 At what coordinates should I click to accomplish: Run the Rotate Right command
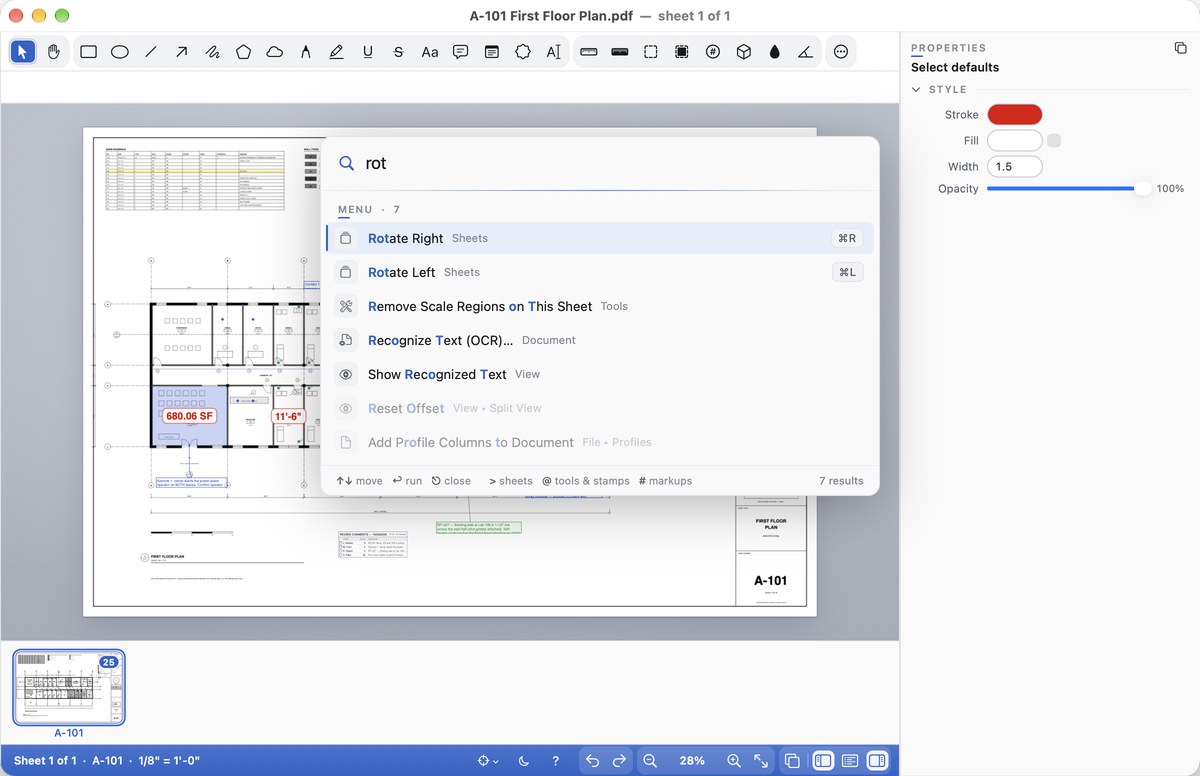click(600, 238)
